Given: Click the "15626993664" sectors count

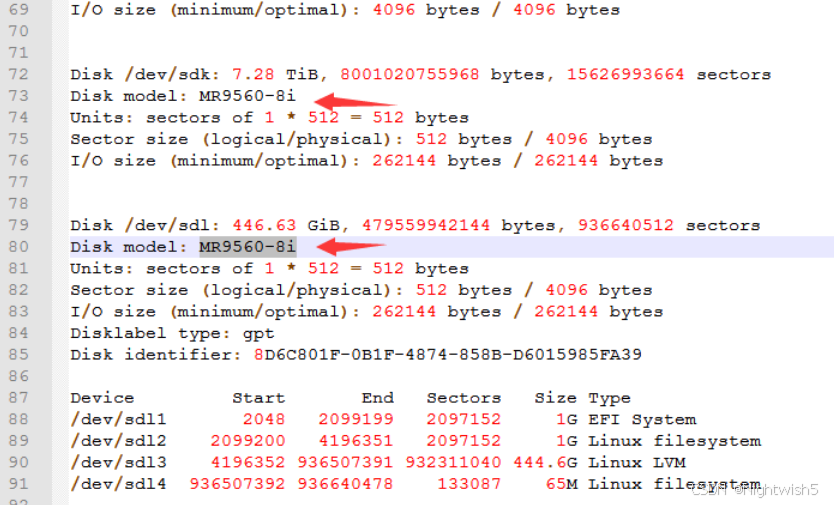Looking at the screenshot, I should tap(626, 74).
